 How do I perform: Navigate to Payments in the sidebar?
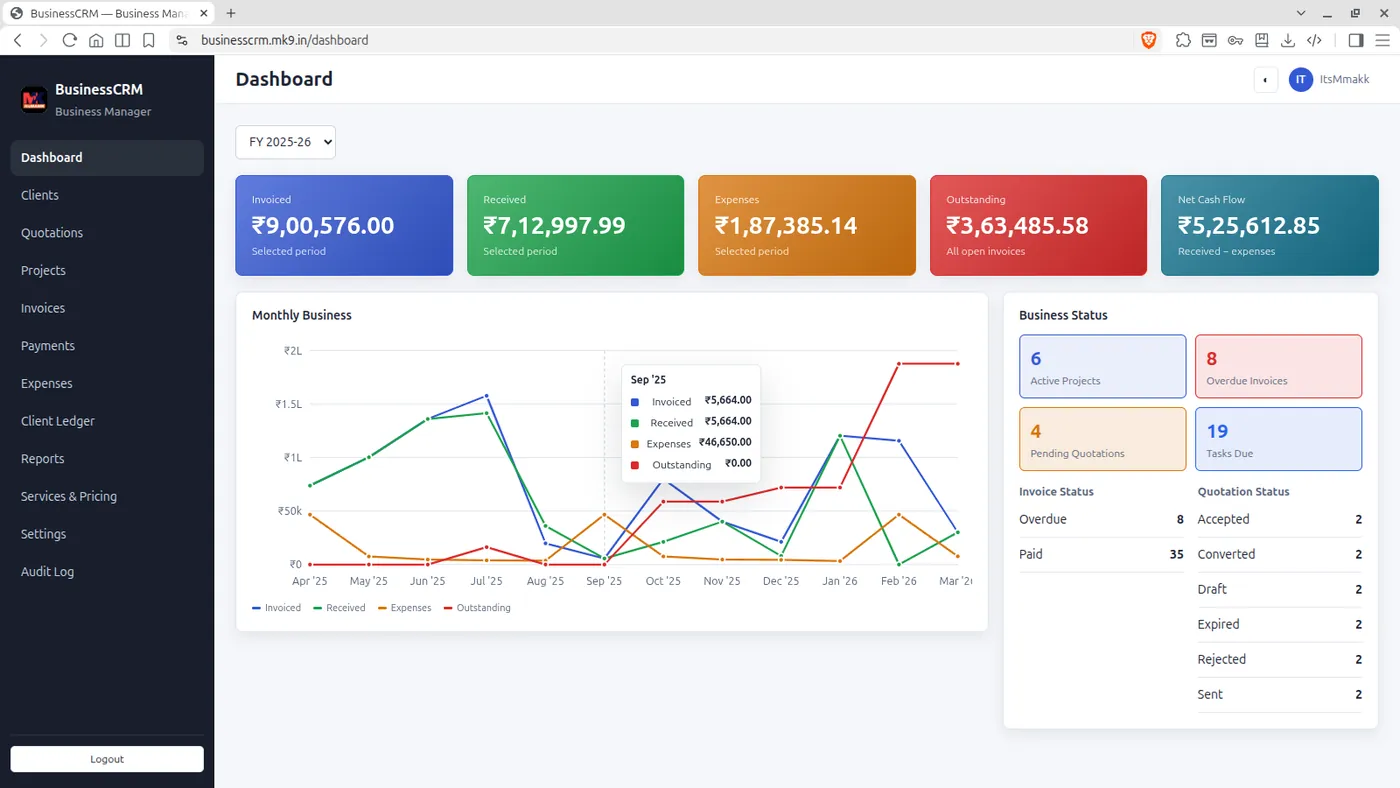107,346
